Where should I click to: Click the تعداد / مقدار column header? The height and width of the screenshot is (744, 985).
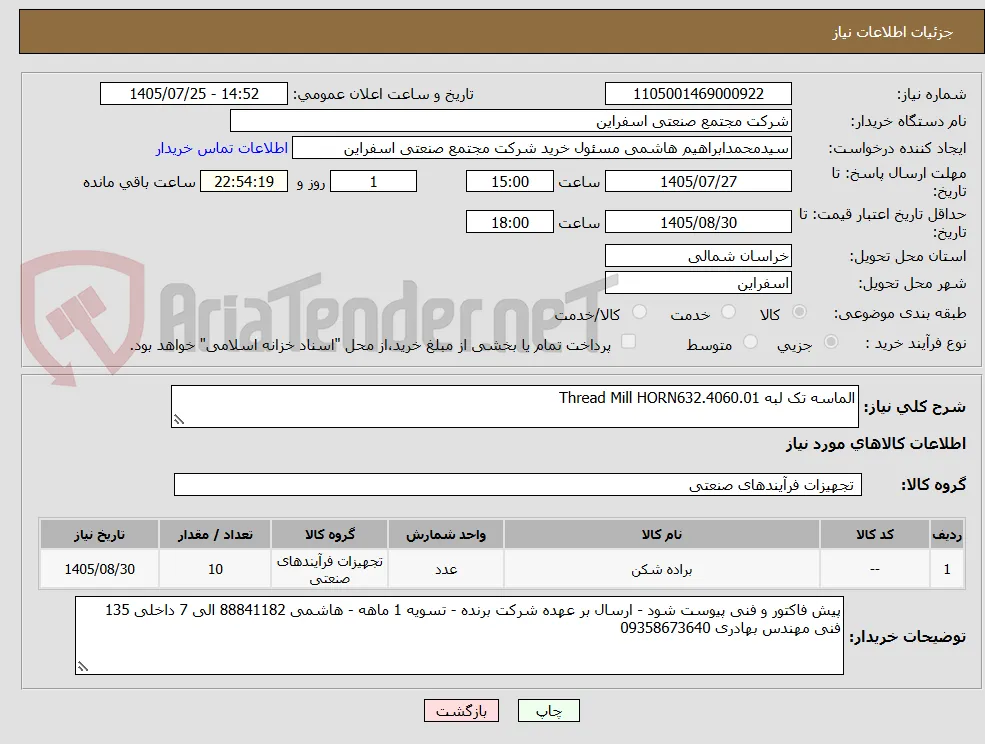coord(215,535)
